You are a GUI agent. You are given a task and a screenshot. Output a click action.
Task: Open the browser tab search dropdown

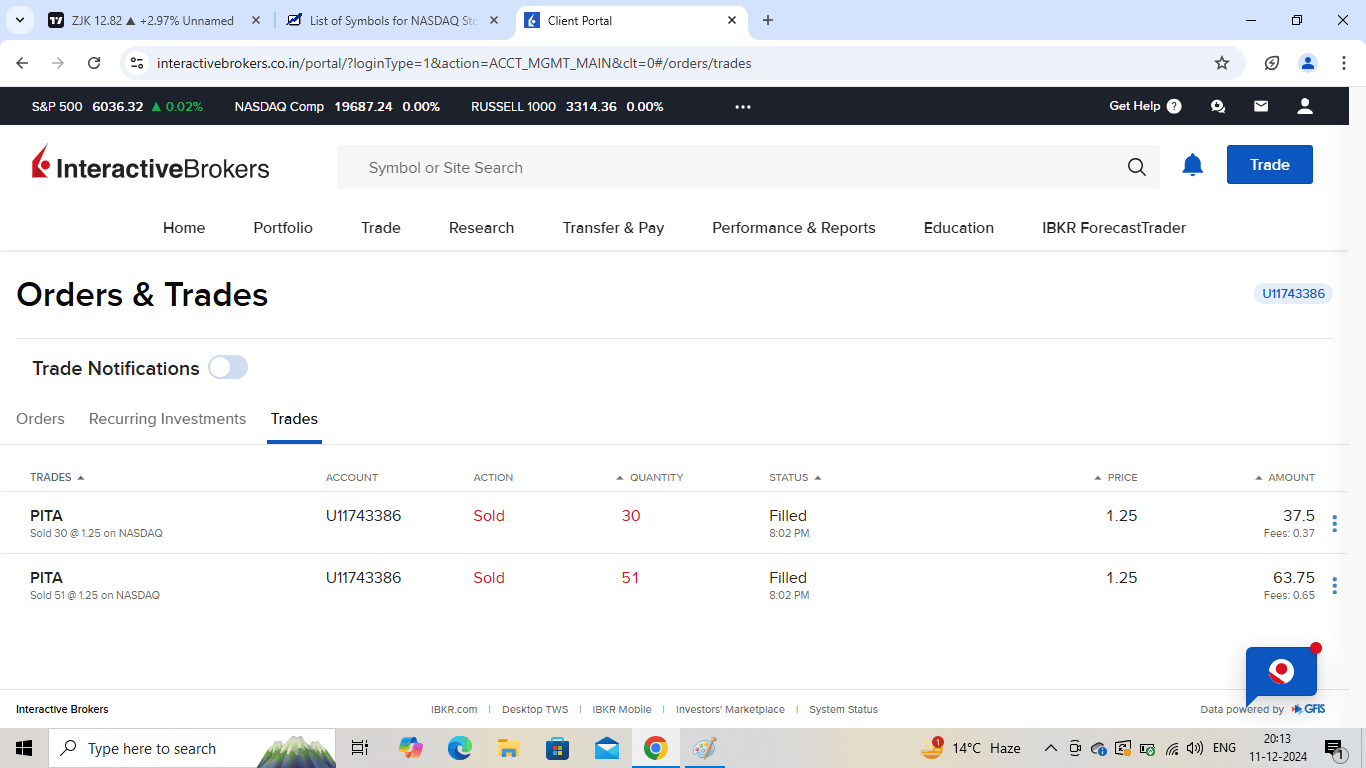click(19, 20)
